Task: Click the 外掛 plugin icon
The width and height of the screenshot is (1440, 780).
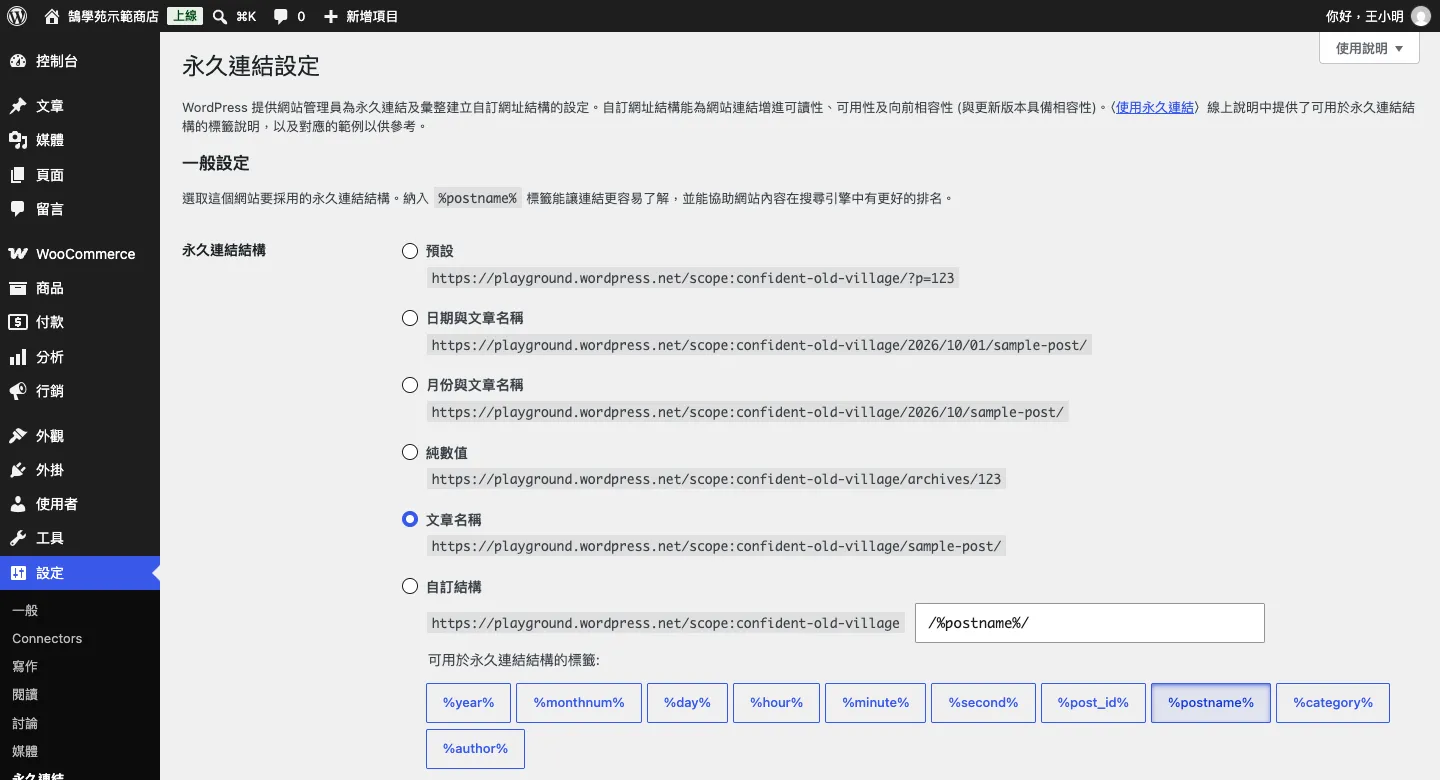Action: (x=18, y=470)
